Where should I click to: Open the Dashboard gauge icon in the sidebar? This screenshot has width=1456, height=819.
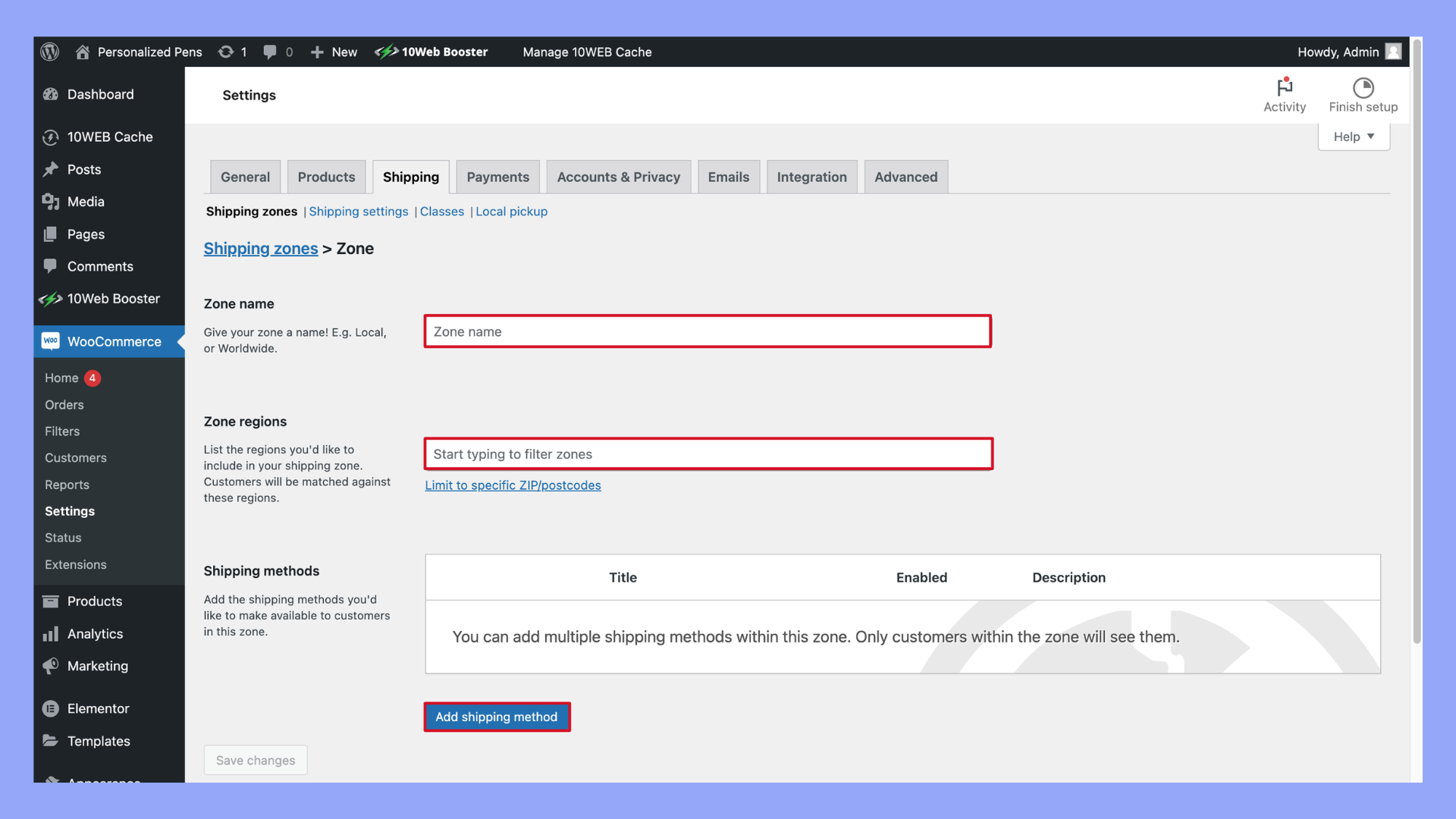pyautogui.click(x=51, y=94)
